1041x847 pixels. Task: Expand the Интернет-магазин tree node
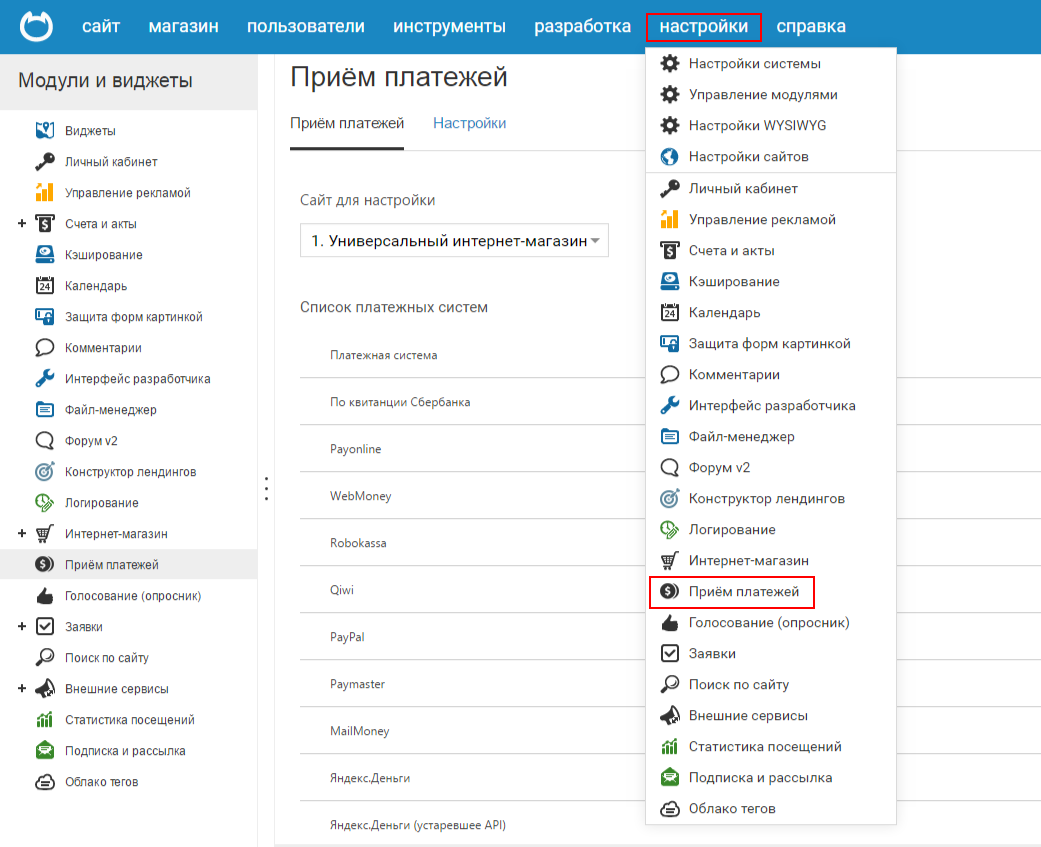tap(22, 533)
